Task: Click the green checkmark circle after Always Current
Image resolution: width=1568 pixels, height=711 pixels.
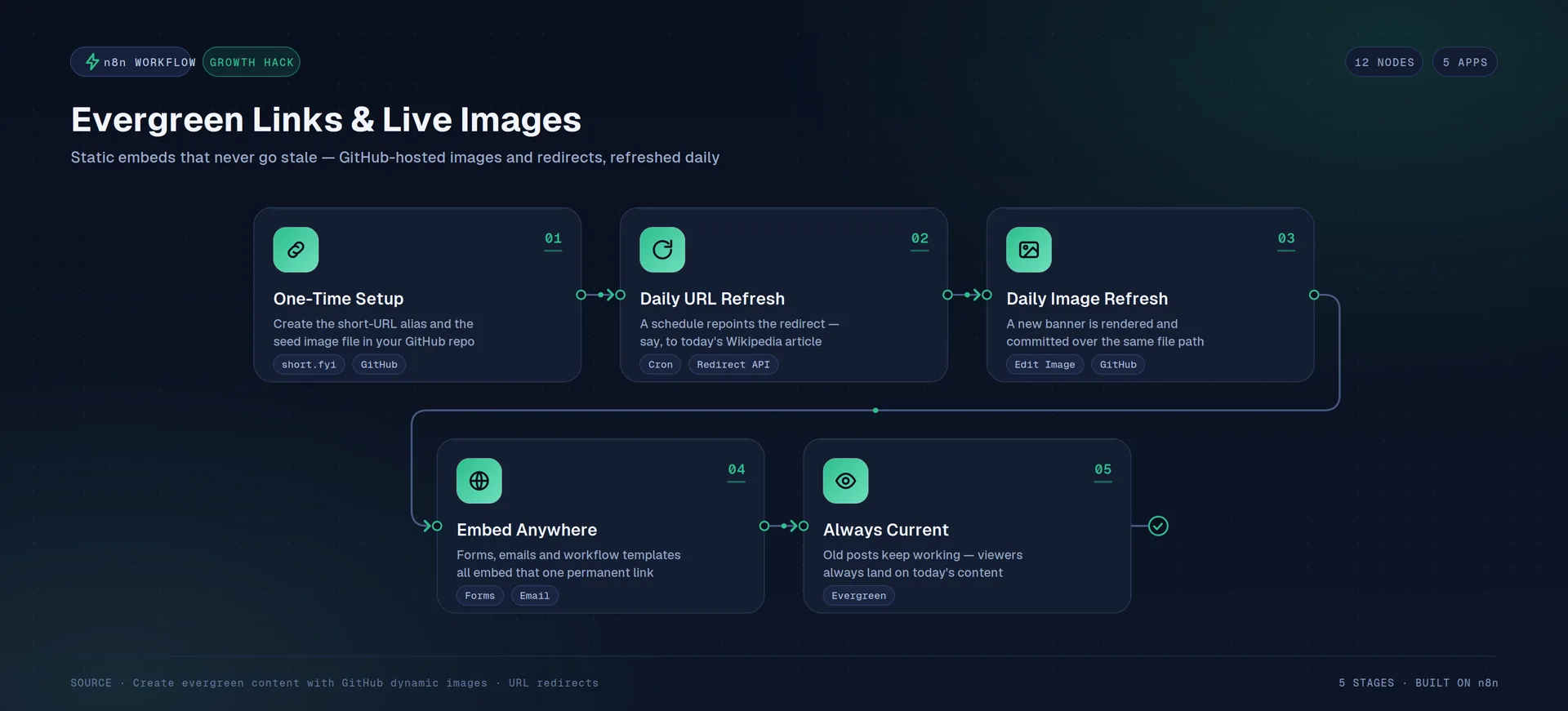Action: pos(1158,526)
